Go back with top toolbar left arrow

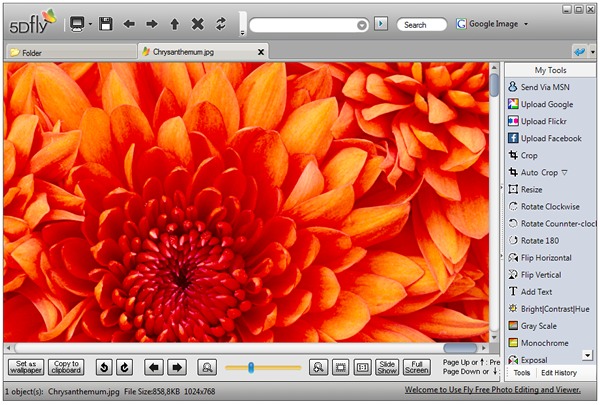[x=129, y=24]
